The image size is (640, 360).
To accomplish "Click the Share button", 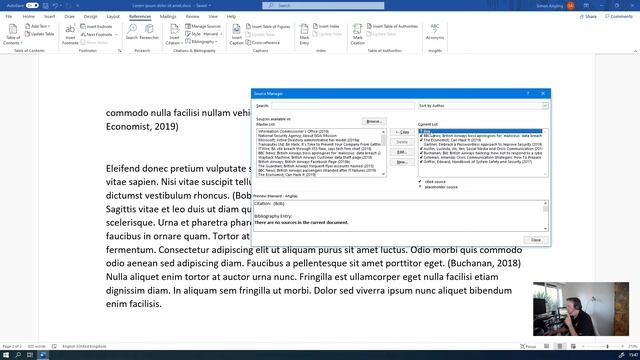I will pos(589,16).
